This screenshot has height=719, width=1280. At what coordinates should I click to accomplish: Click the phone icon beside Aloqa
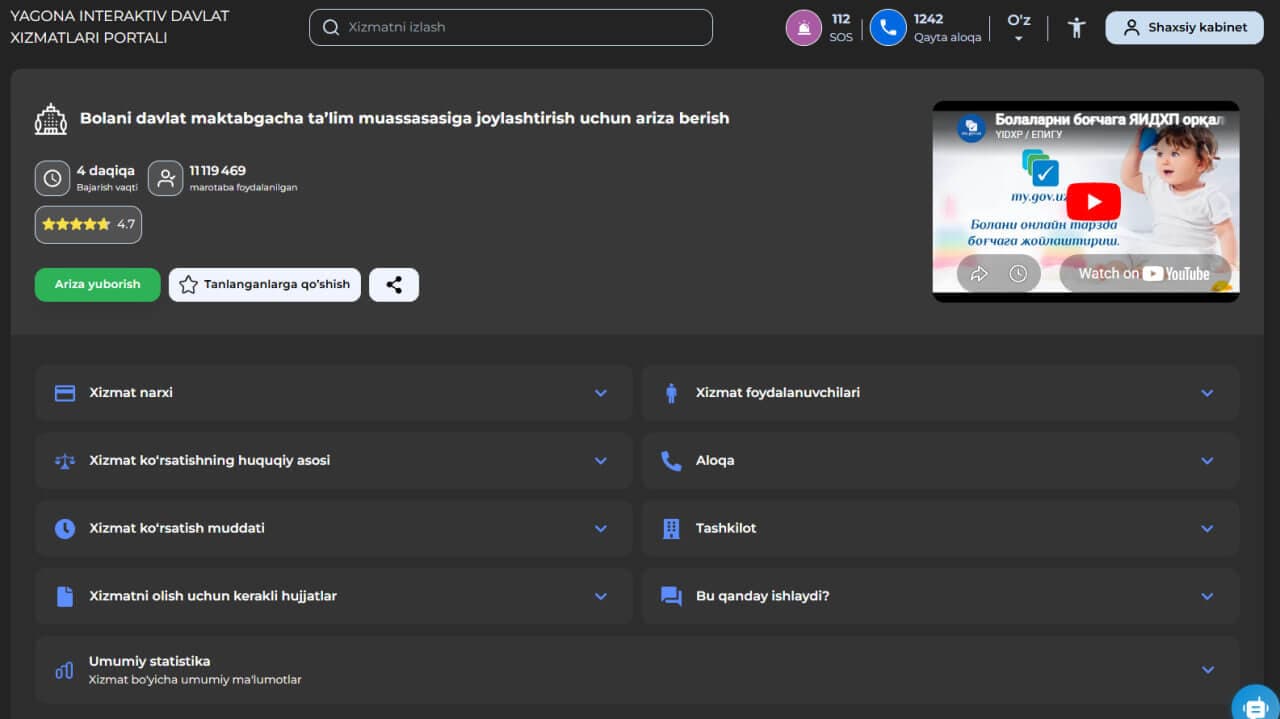[x=671, y=461]
